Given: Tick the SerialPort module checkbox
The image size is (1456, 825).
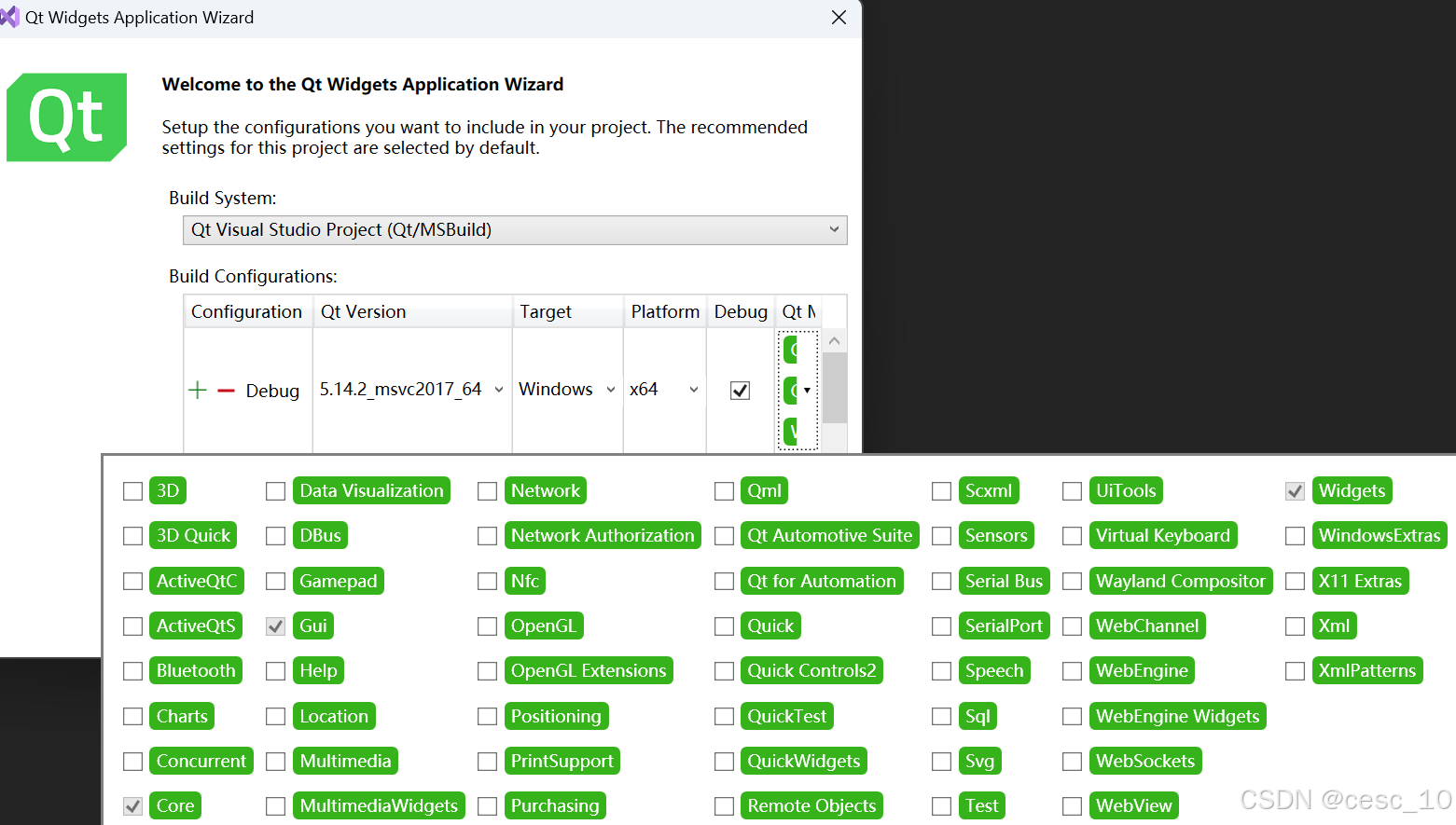Looking at the screenshot, I should coord(941,626).
